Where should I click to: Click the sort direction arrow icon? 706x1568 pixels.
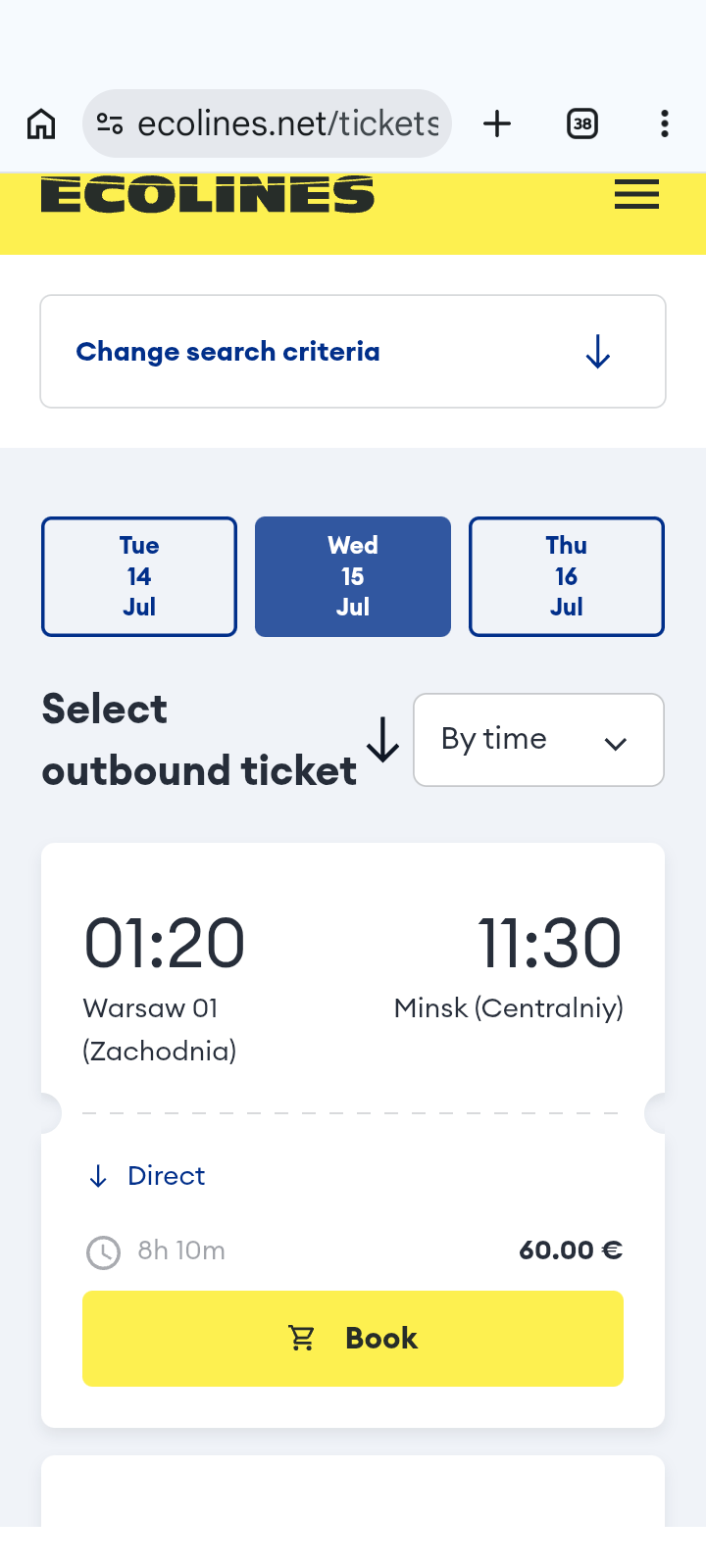(x=382, y=740)
